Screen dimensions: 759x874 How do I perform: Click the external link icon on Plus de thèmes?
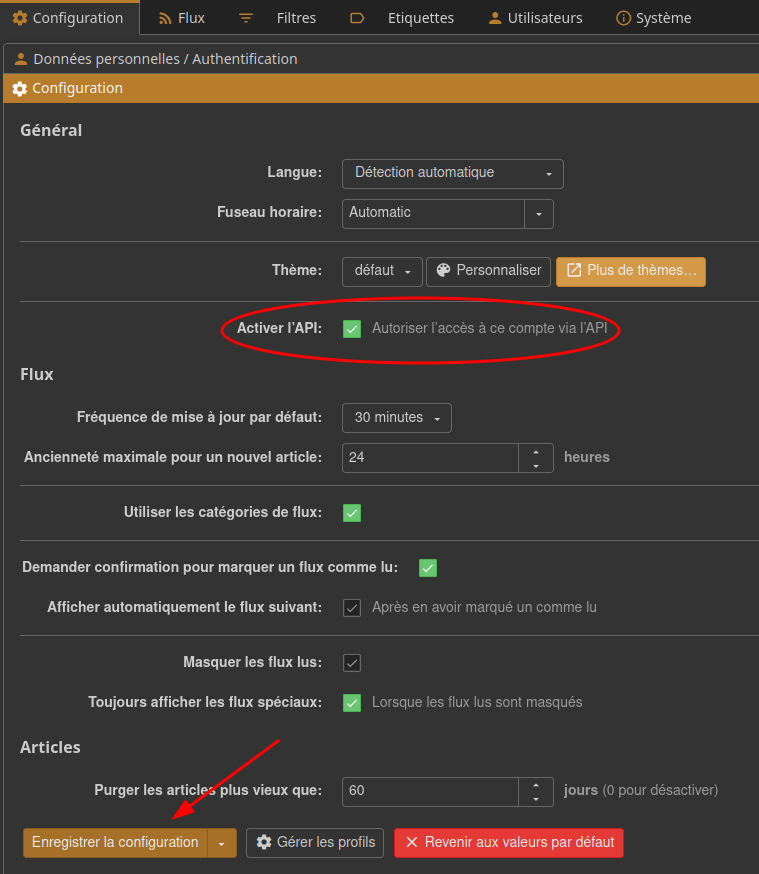[574, 271]
